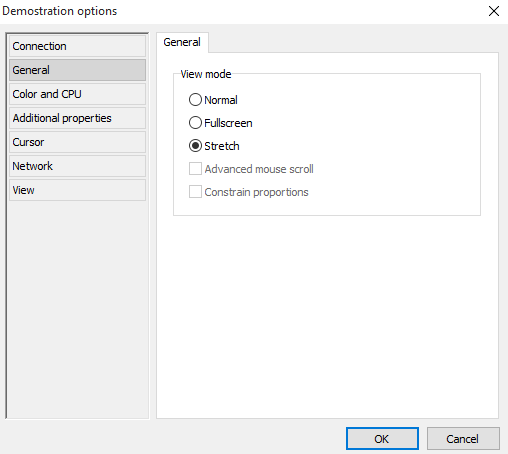
Task: Open the Connection category
Action: point(77,46)
